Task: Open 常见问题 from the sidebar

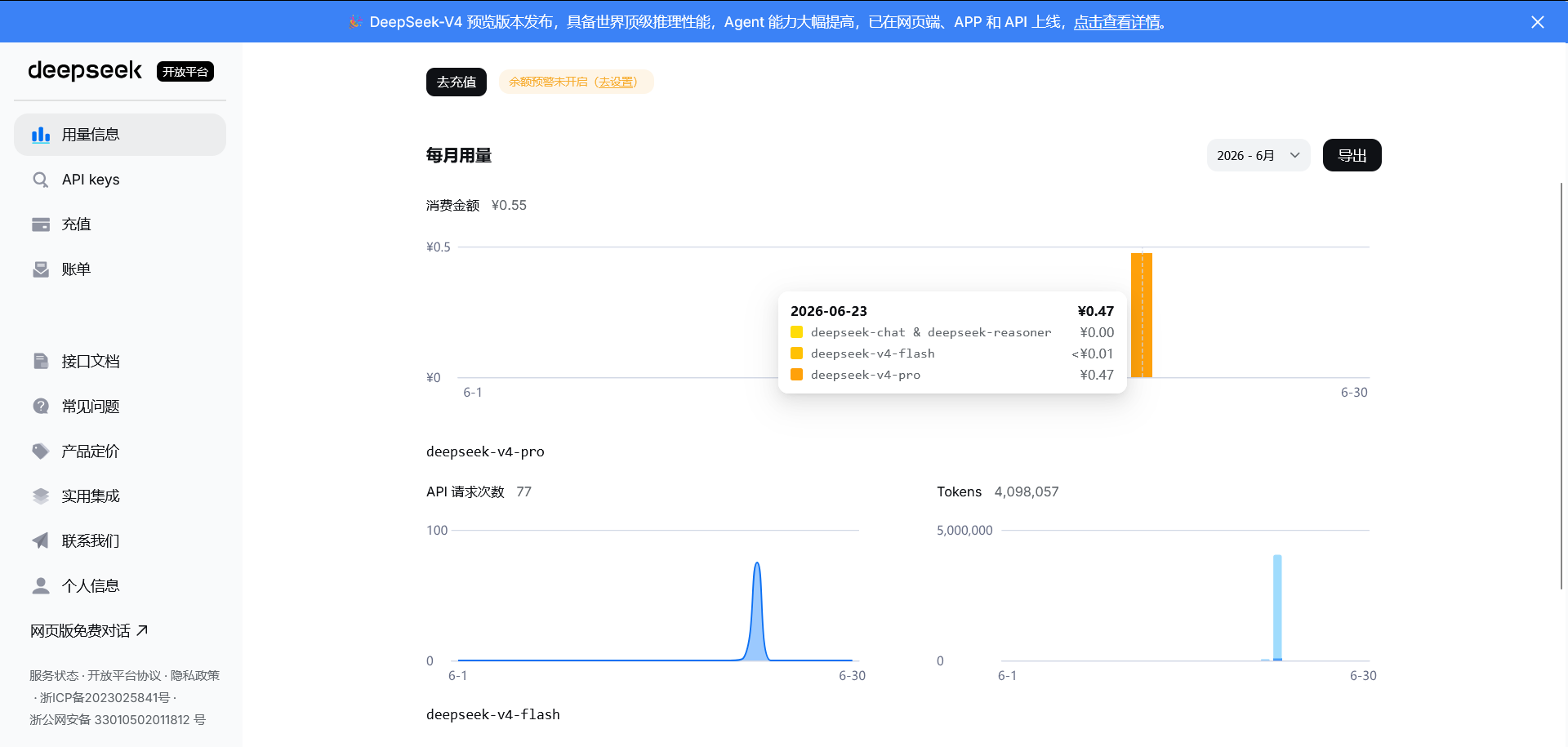Action: [x=120, y=406]
